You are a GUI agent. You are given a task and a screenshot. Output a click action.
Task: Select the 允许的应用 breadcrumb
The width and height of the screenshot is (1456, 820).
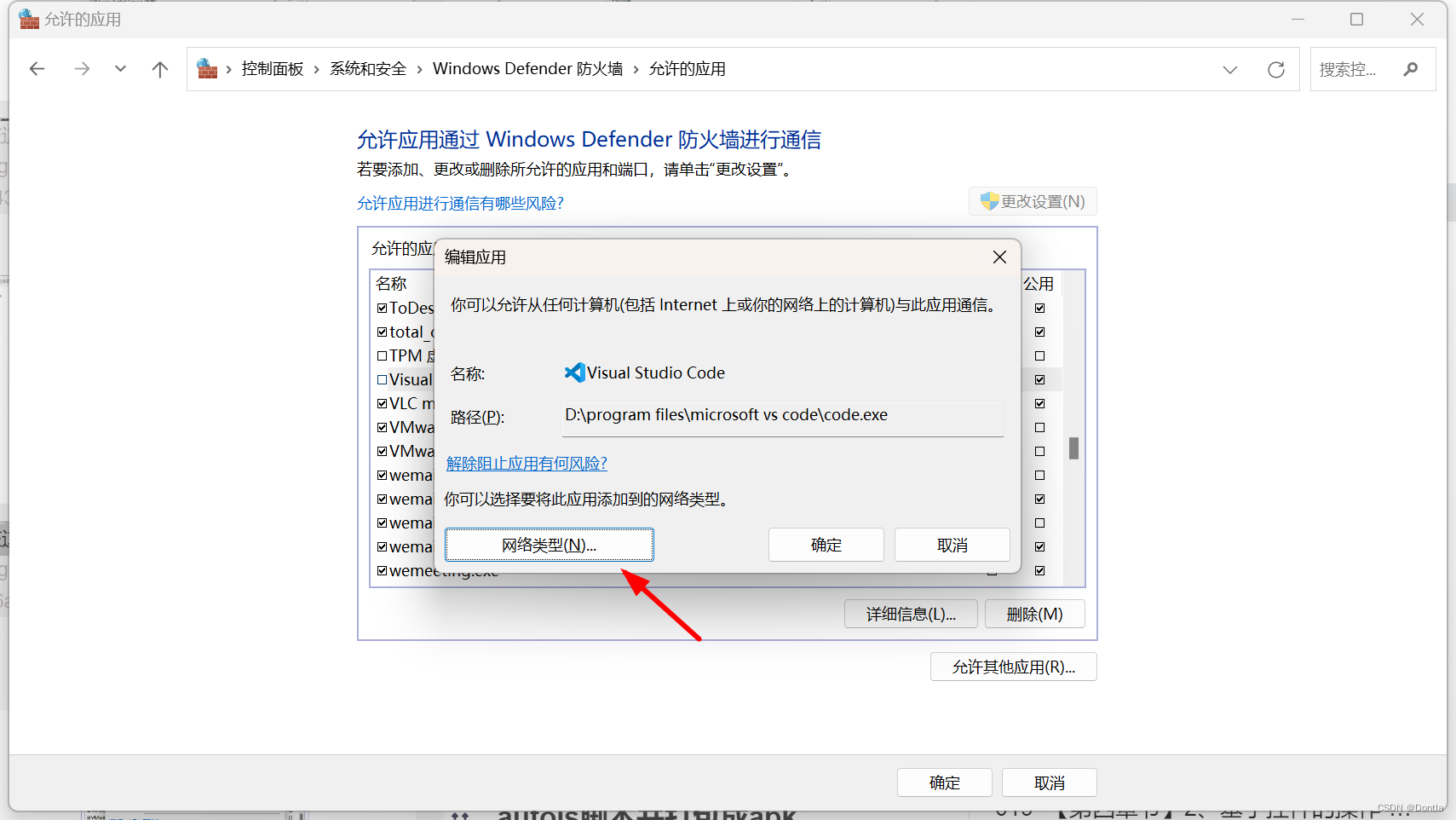point(688,69)
